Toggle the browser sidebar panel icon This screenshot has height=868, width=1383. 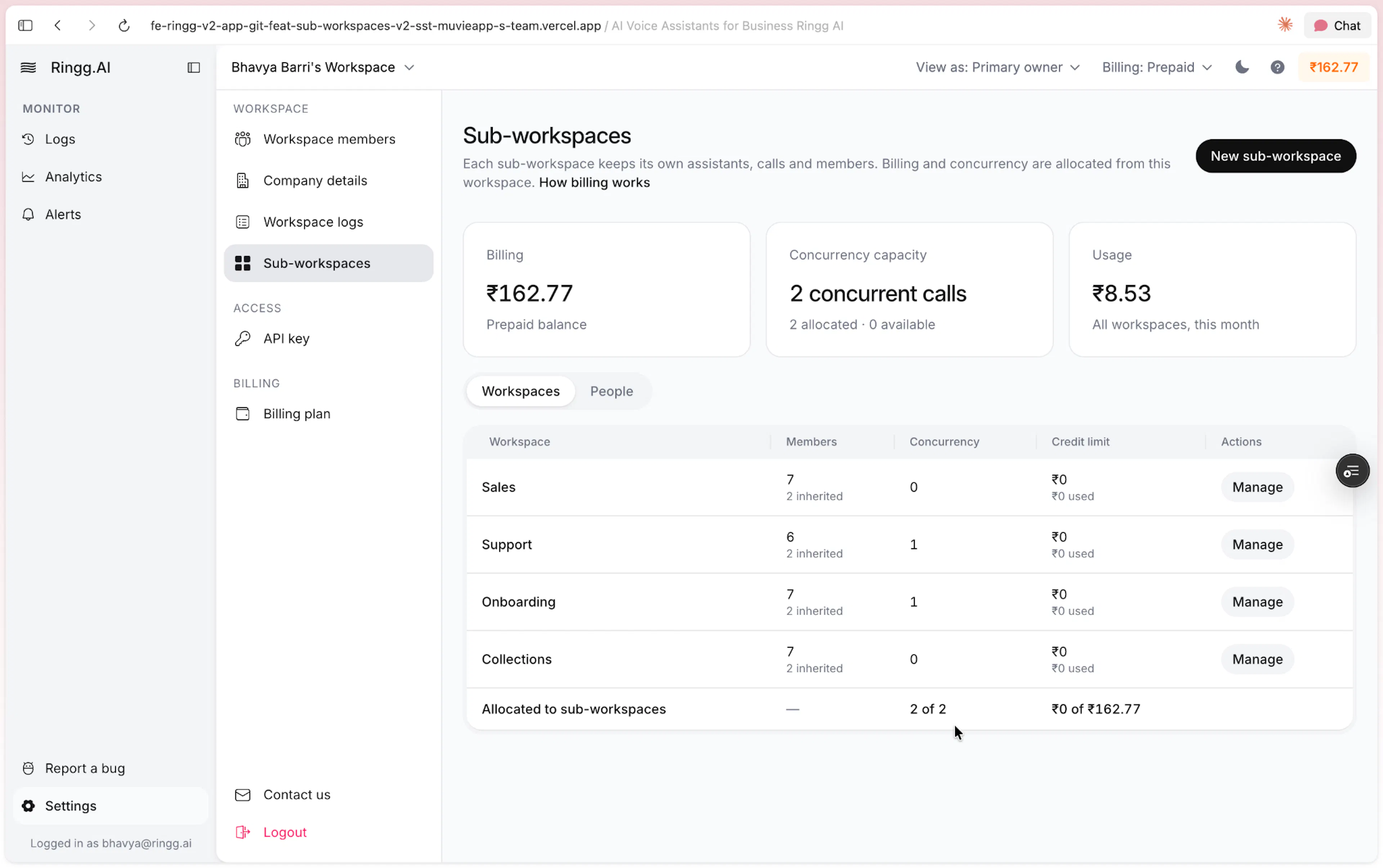(x=25, y=25)
